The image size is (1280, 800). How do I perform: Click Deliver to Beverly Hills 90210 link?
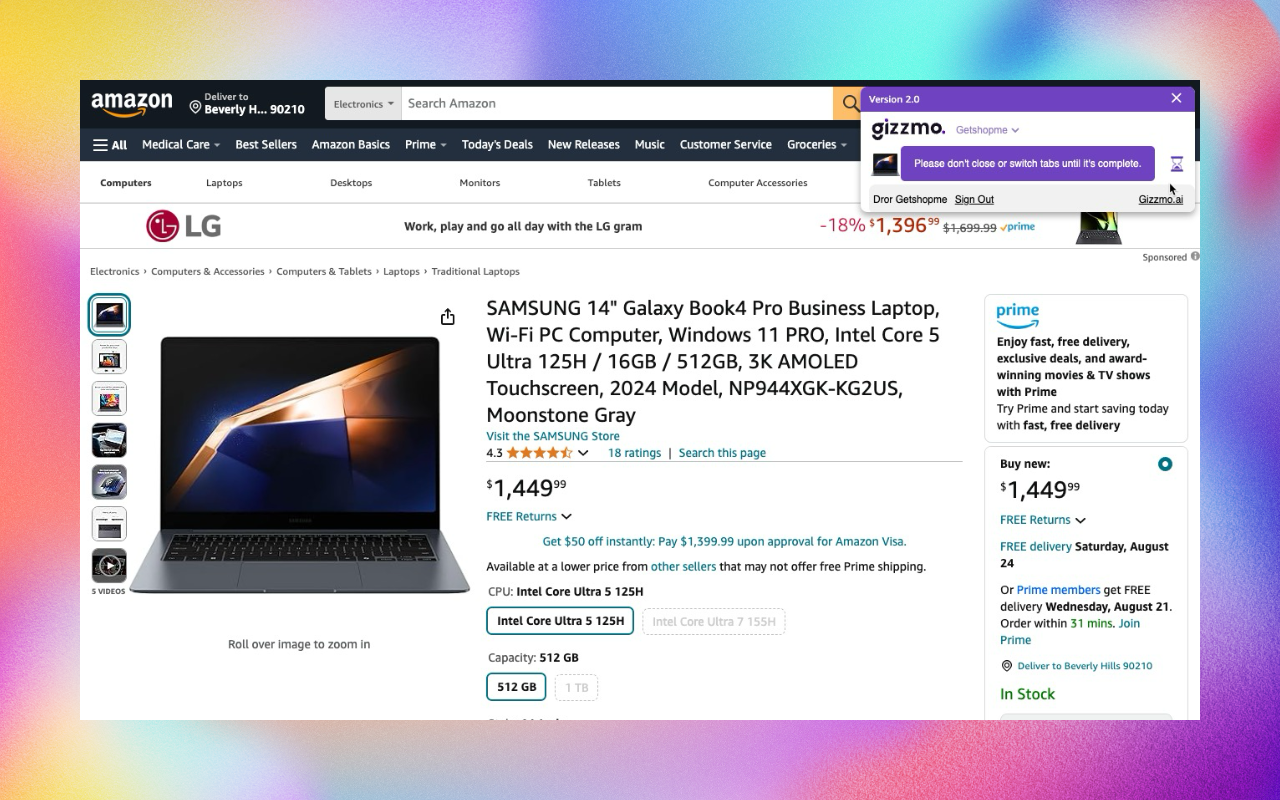coord(1085,666)
